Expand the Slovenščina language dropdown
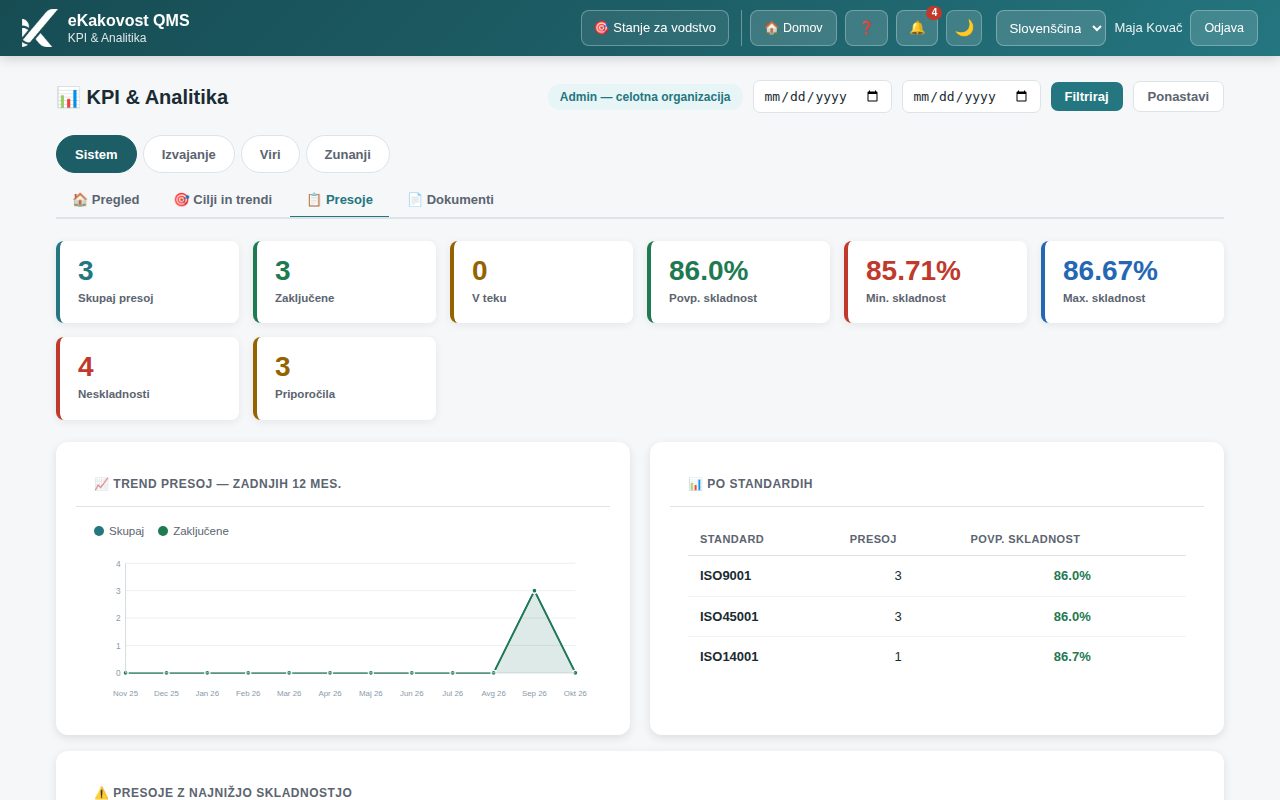The width and height of the screenshot is (1280, 800). 1051,28
